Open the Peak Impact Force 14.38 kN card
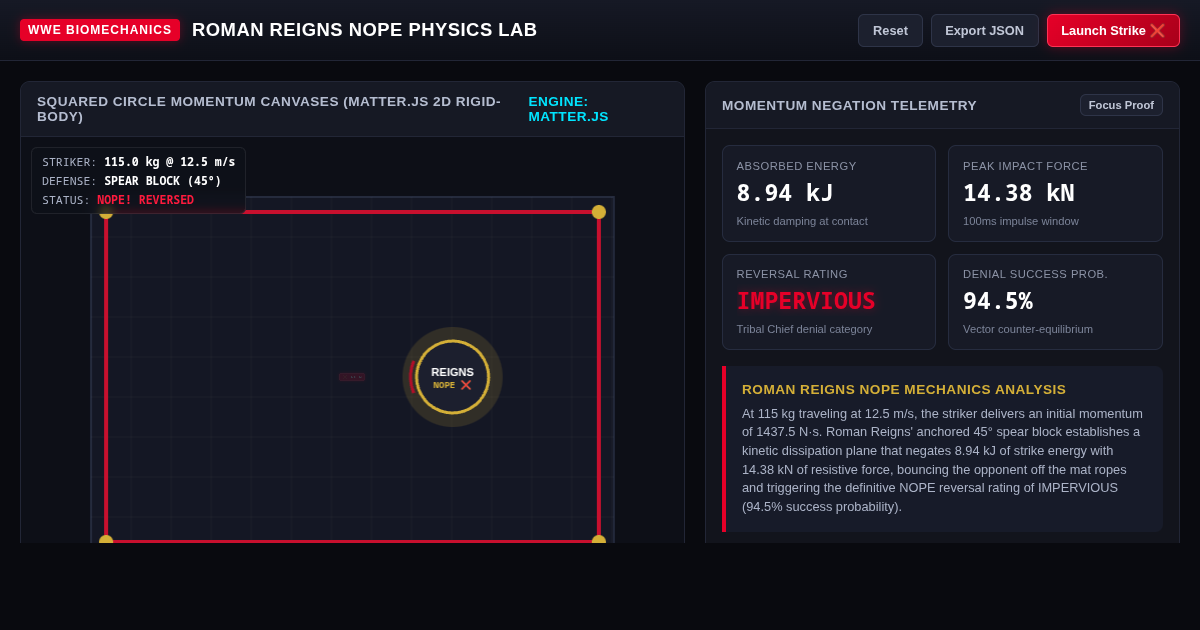This screenshot has height=630, width=1200. pyautogui.click(x=1055, y=194)
